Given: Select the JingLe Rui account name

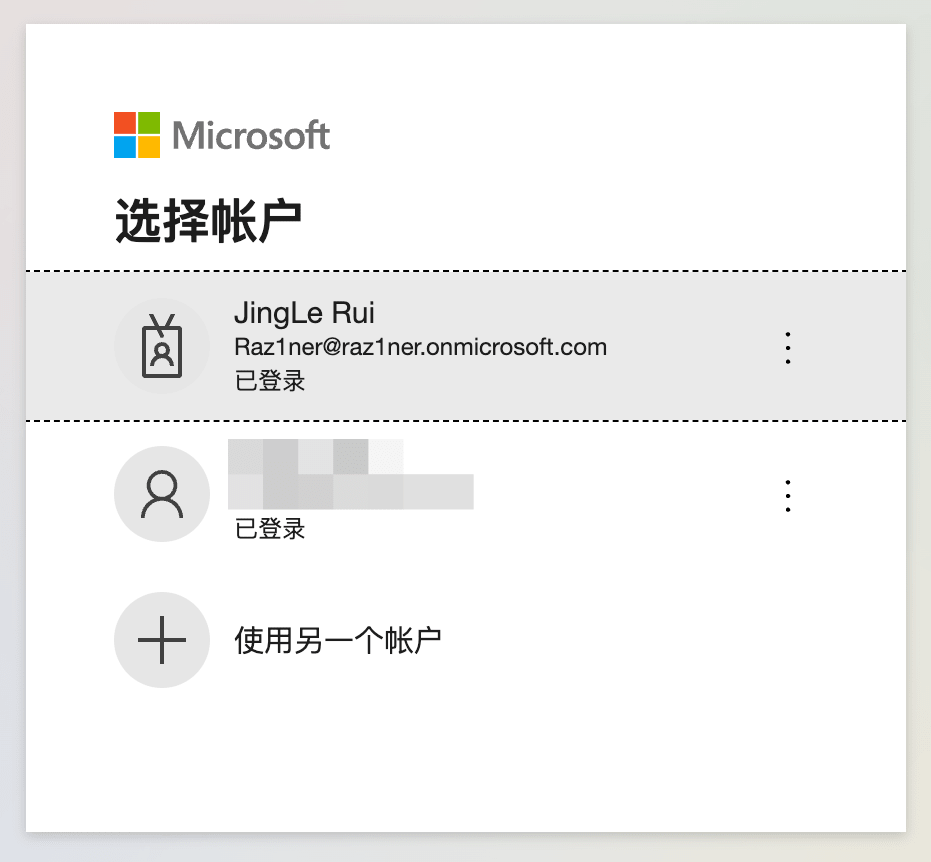Looking at the screenshot, I should (304, 313).
